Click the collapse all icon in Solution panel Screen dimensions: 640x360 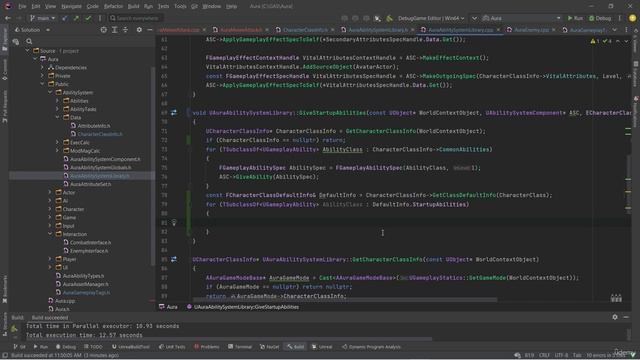click(126, 30)
